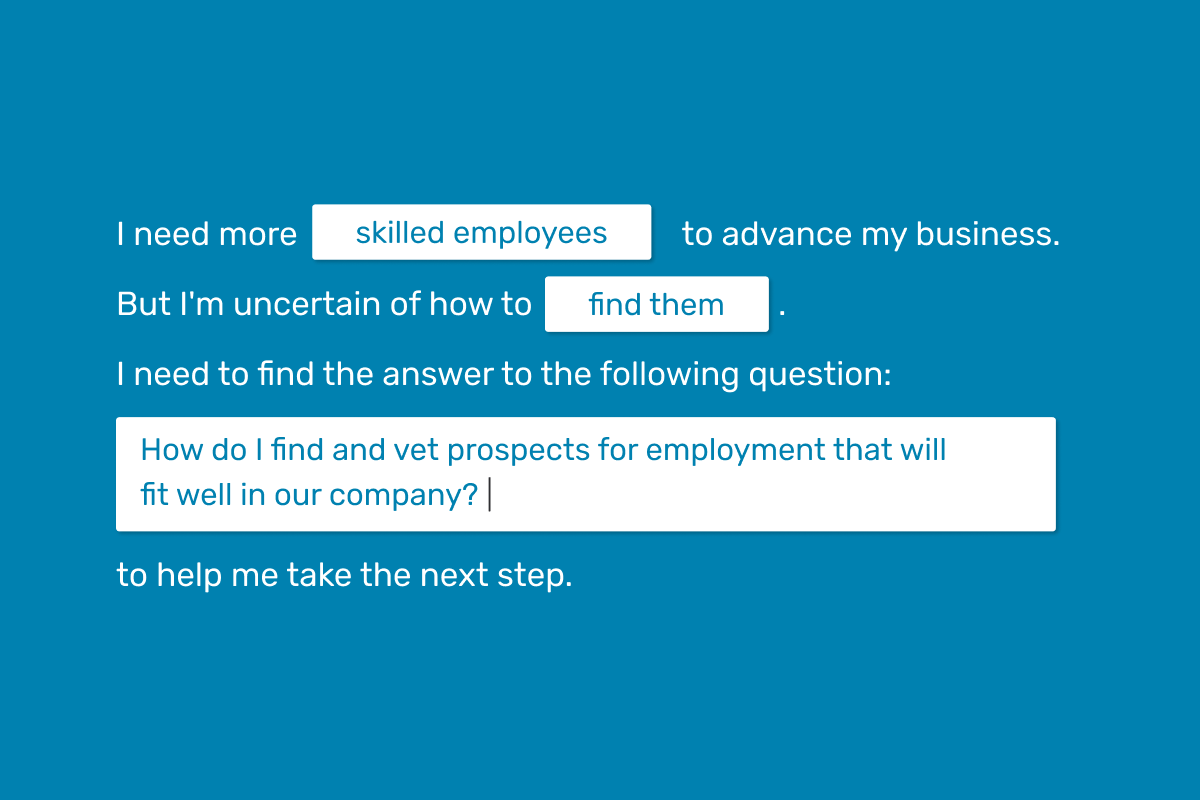Click the word "skilled" in first field

400,233
